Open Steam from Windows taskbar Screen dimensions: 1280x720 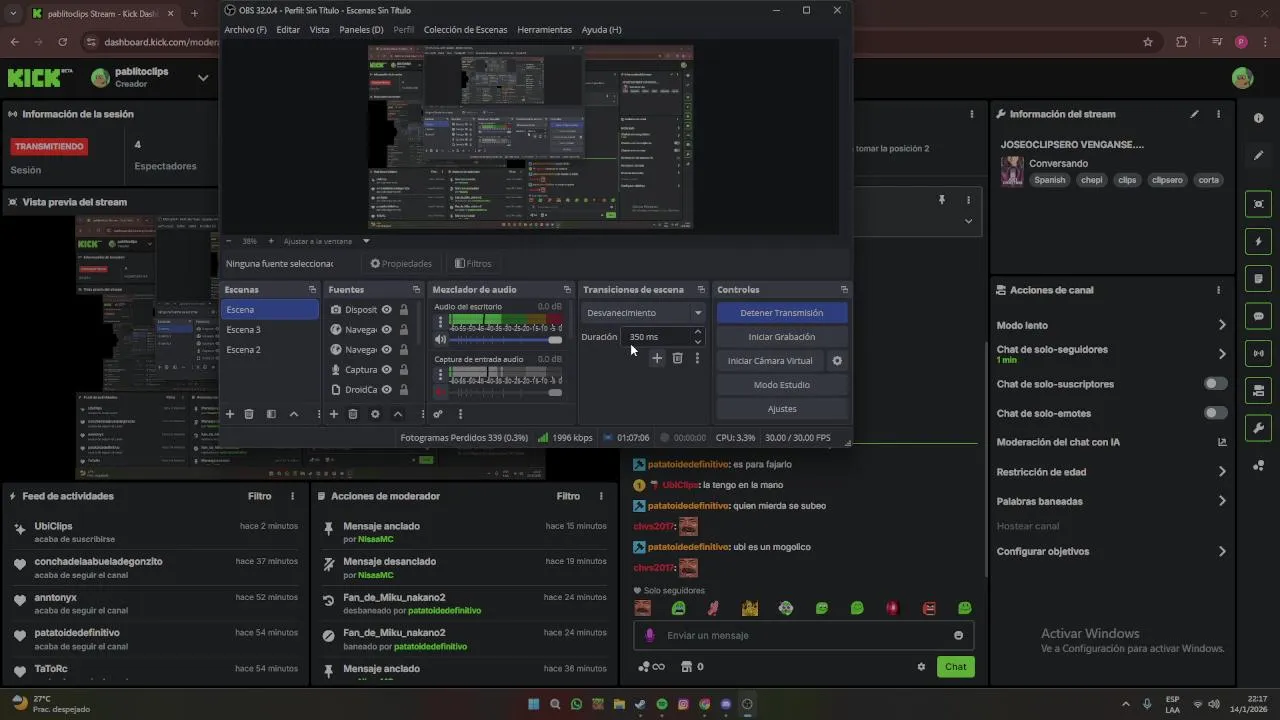(641, 704)
